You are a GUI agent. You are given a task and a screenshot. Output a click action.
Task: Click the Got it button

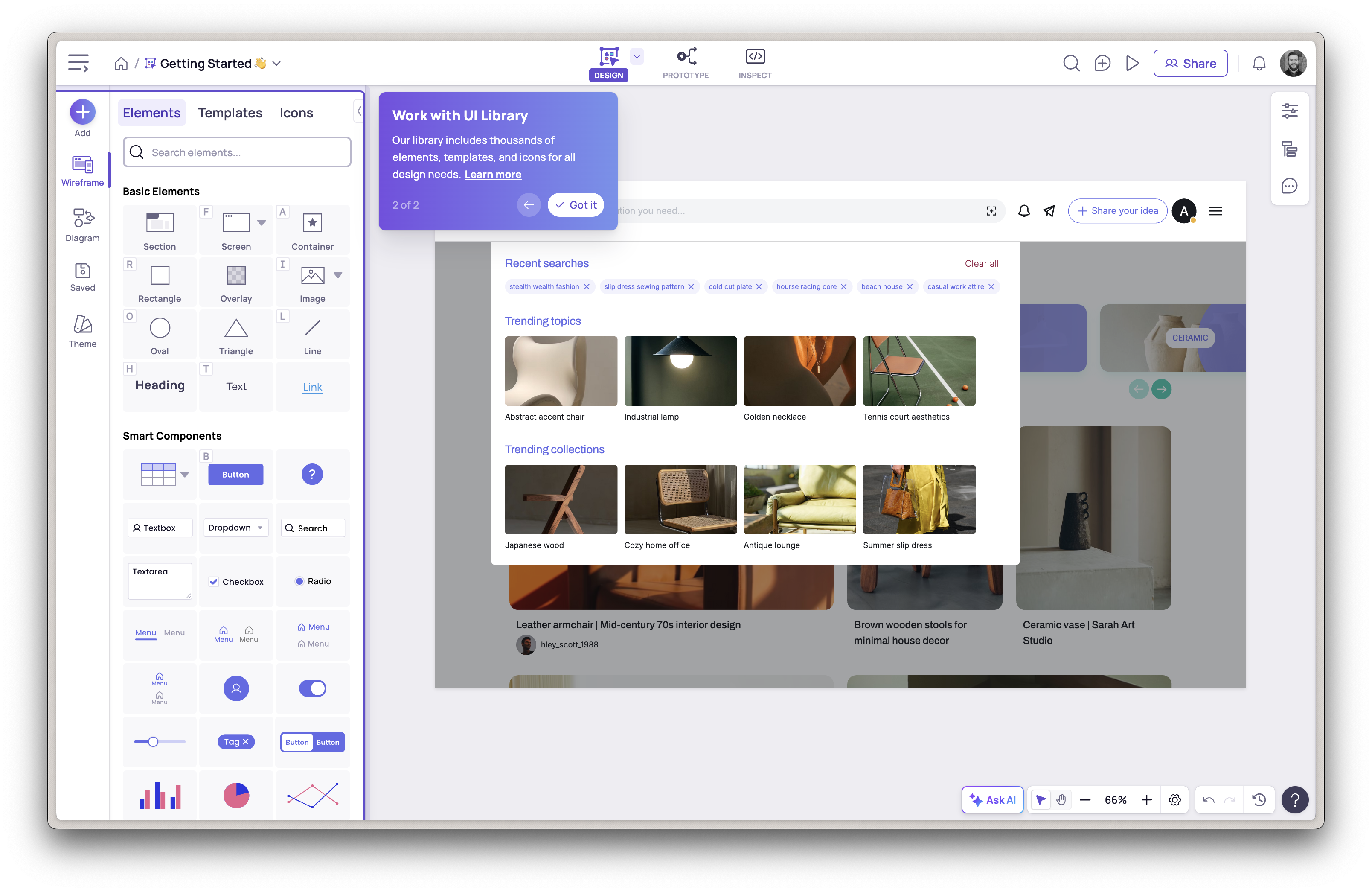click(x=576, y=205)
